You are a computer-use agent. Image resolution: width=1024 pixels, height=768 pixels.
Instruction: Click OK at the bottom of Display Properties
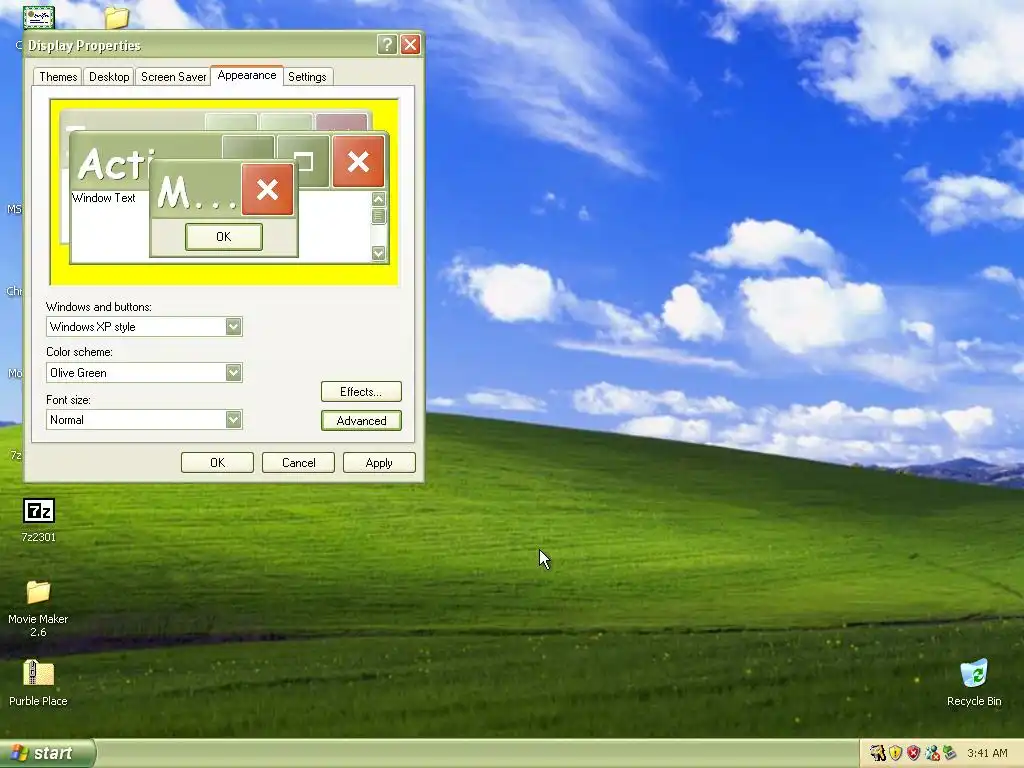217,462
